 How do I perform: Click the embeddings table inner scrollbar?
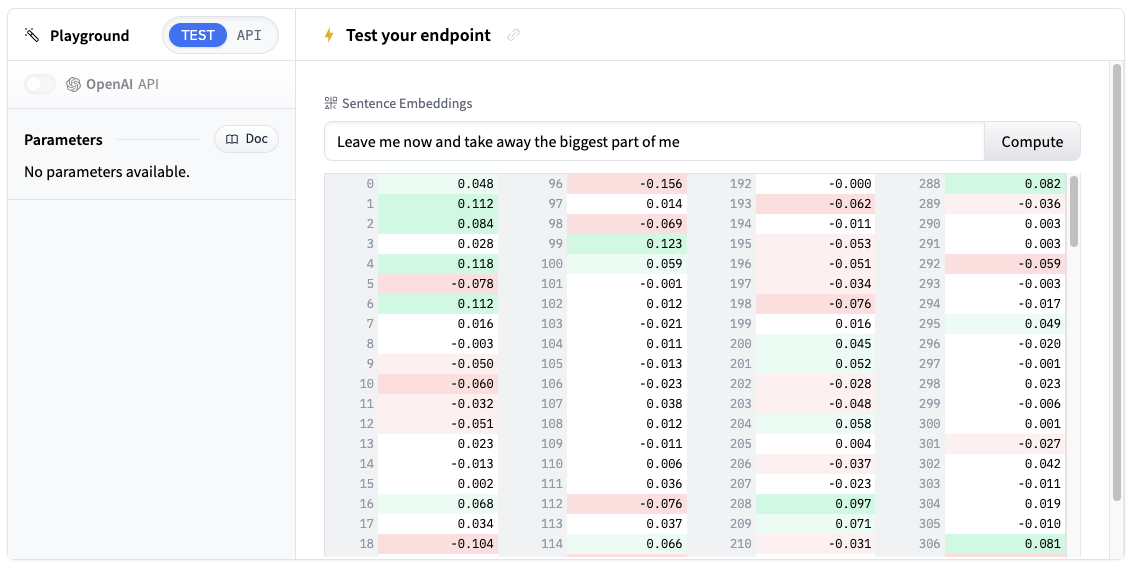(x=1074, y=212)
